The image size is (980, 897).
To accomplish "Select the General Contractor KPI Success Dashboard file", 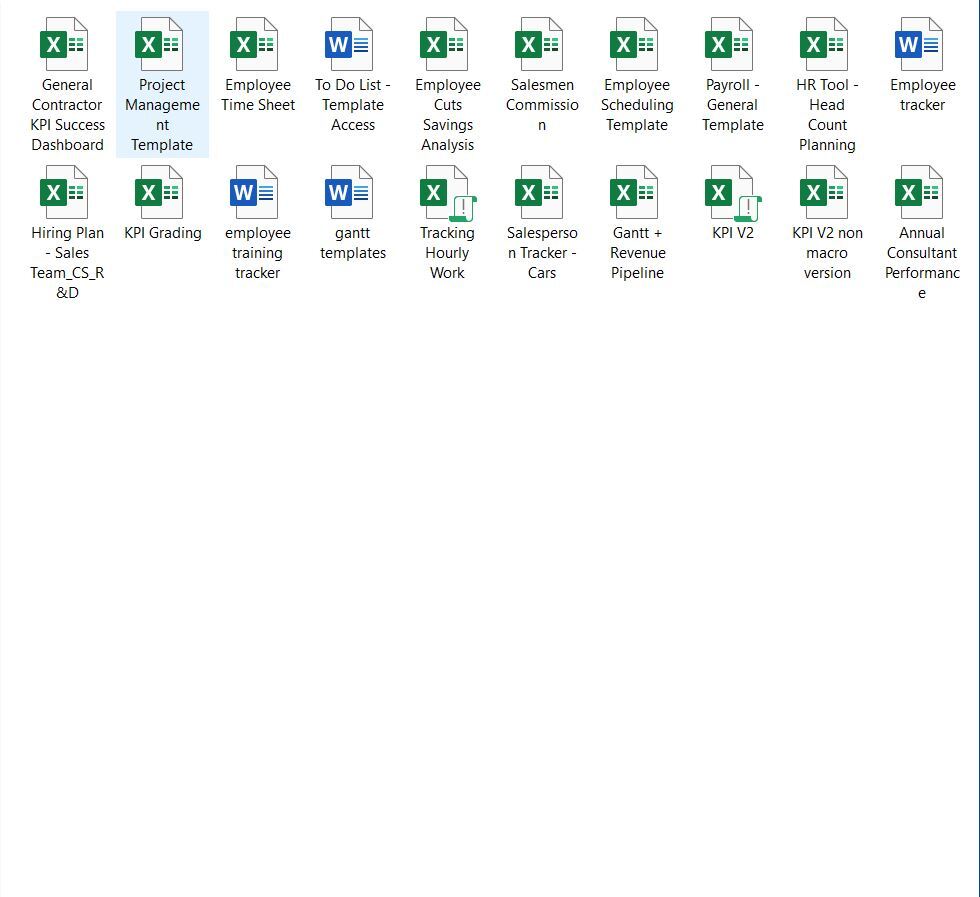I will pyautogui.click(x=66, y=45).
